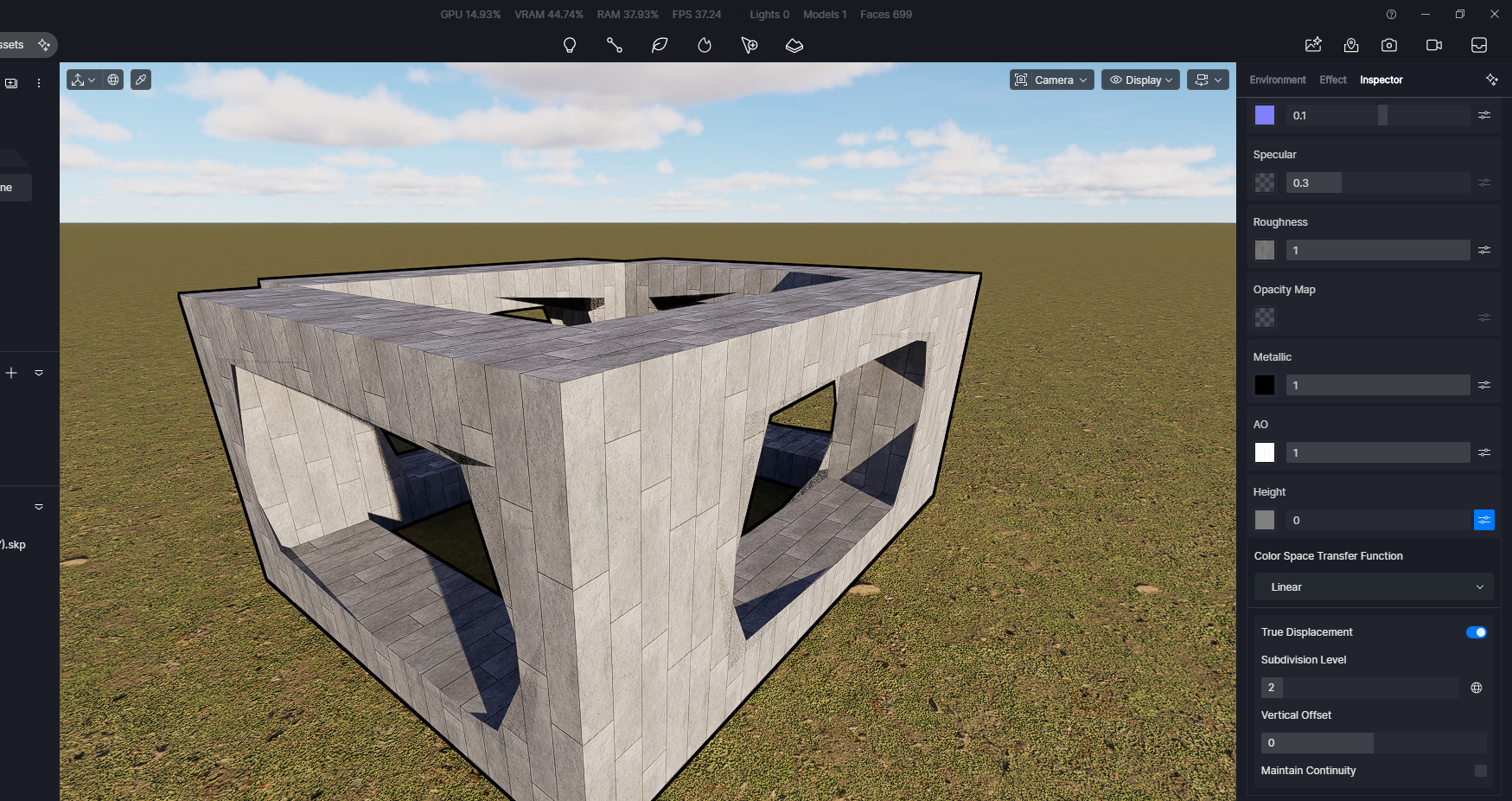Open the Camera dropdown

[1052, 80]
